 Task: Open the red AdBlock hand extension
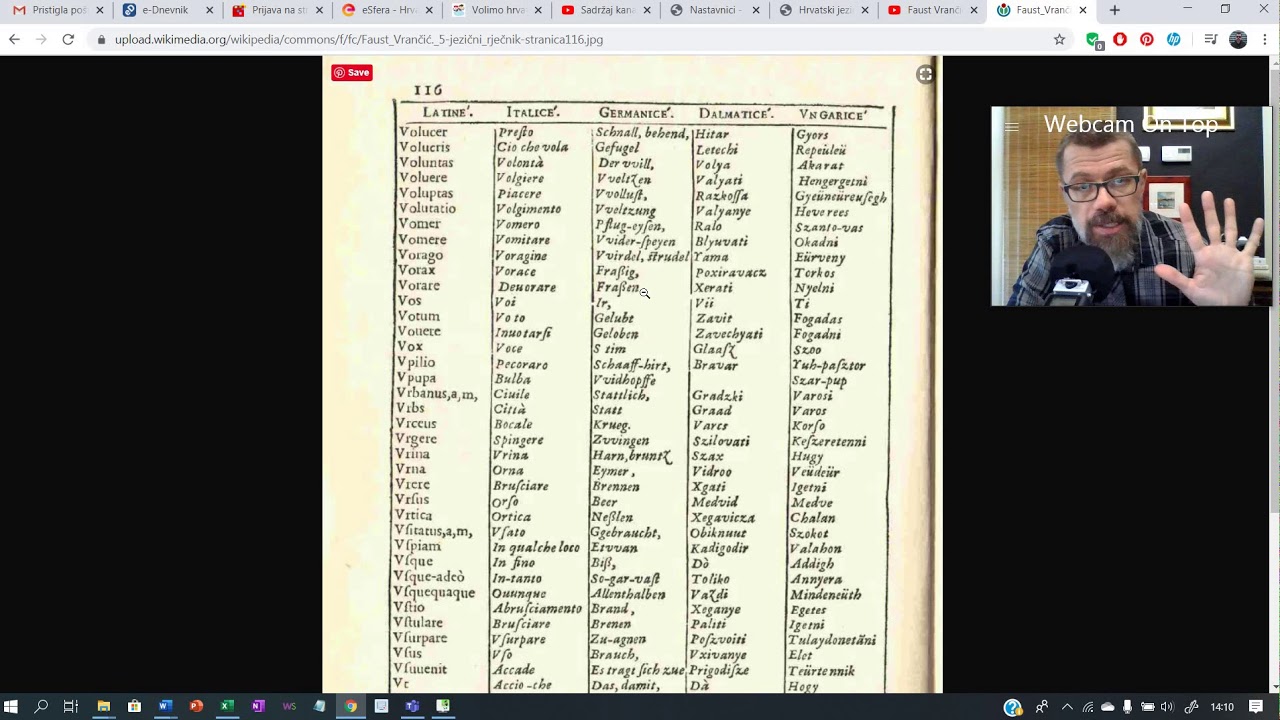pyautogui.click(x=1120, y=39)
